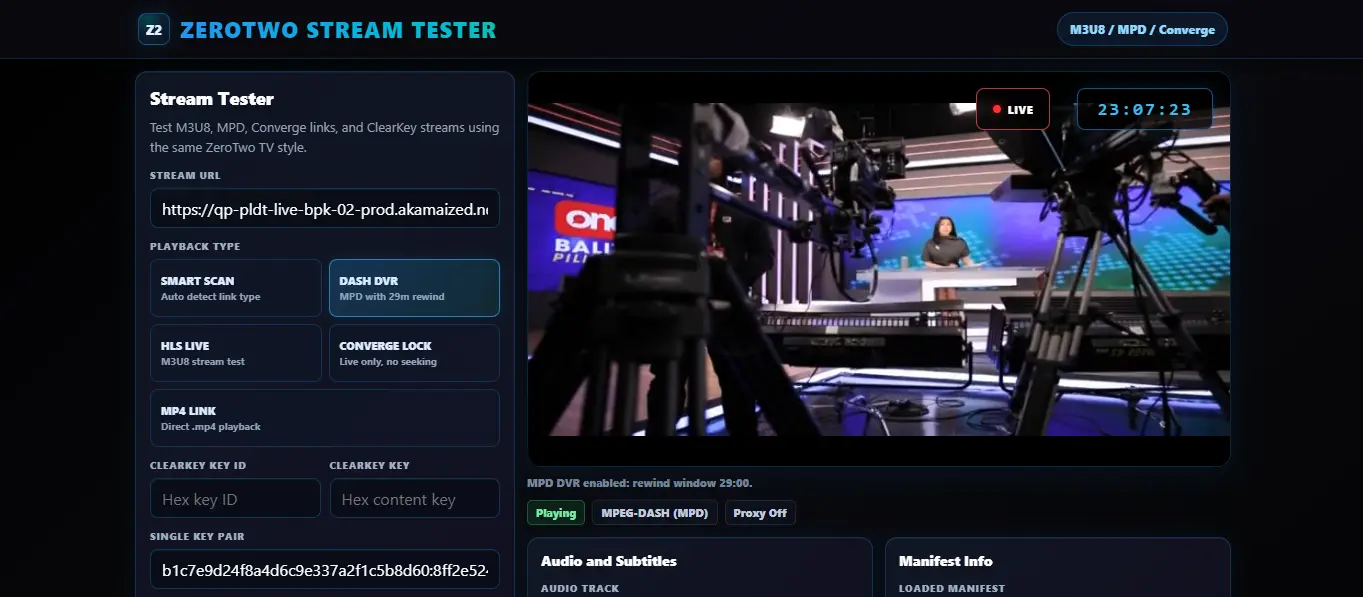Choose the Converge Lock playback type
This screenshot has width=1363, height=597.
414,353
